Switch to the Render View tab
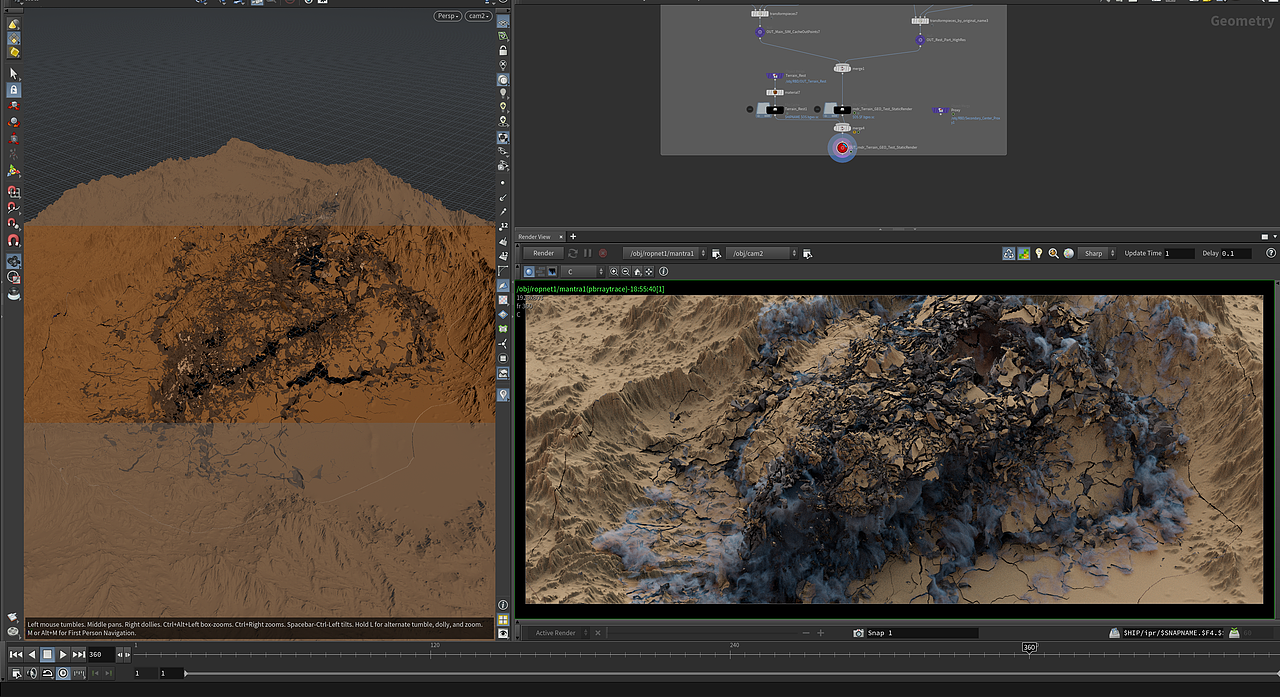1280x697 pixels. coord(536,237)
